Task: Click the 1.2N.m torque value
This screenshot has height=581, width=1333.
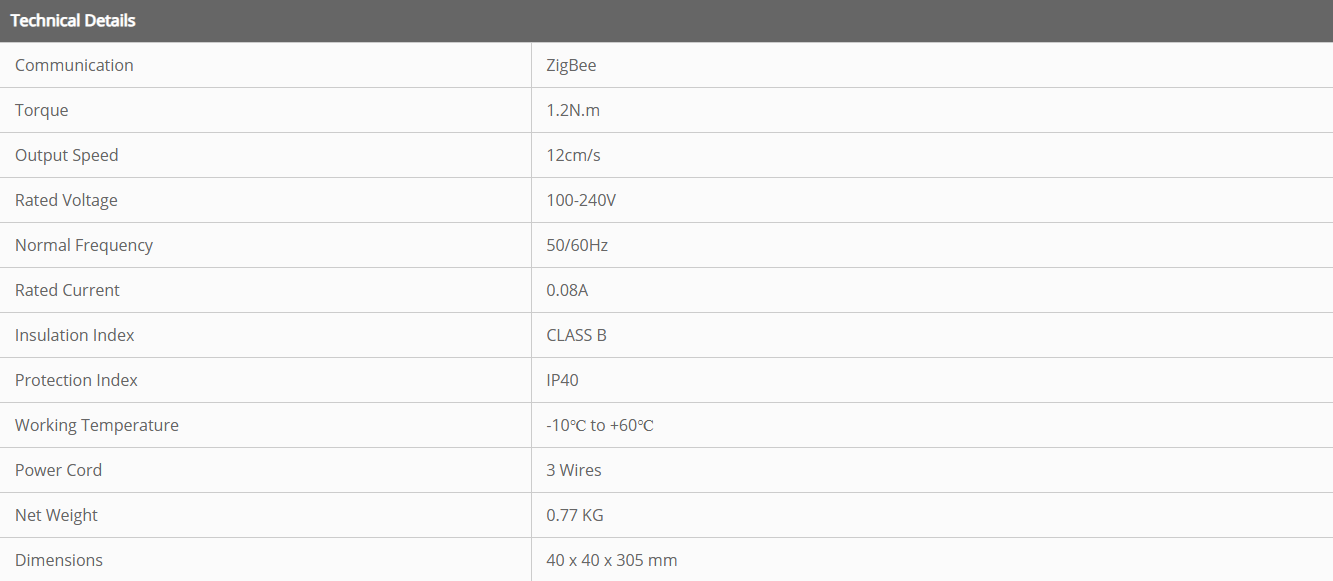Action: coord(573,110)
